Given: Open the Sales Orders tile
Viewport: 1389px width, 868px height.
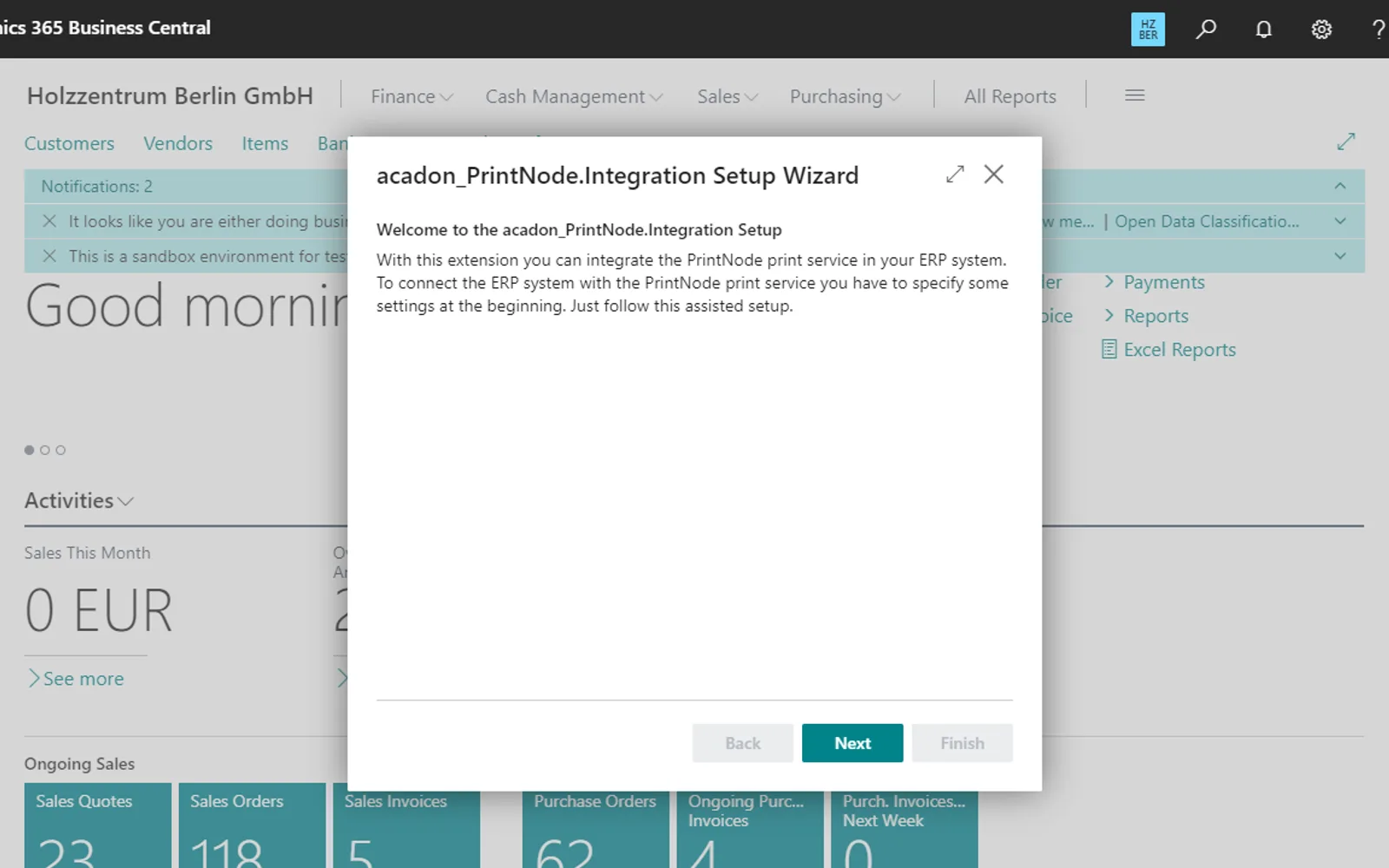Looking at the screenshot, I should 253,825.
